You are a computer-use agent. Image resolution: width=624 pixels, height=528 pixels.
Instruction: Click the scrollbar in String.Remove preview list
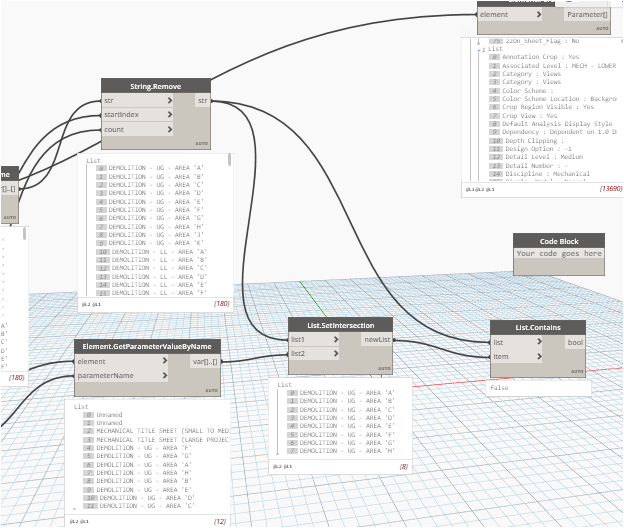[229, 160]
